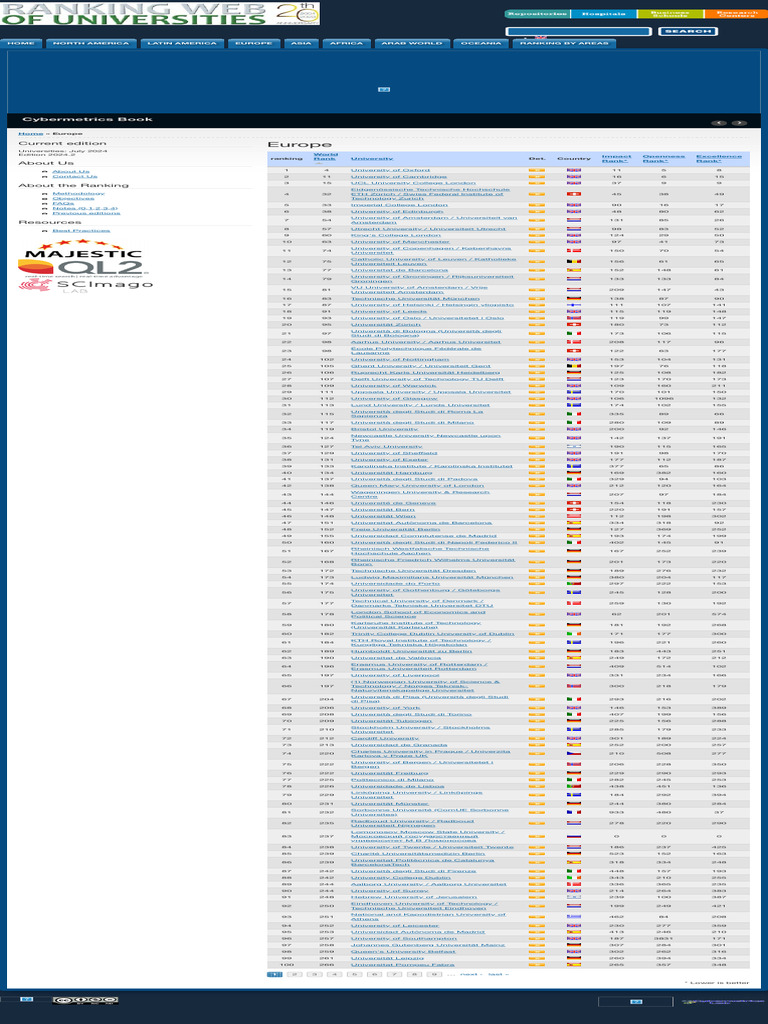Open University of Leicester link
The height and width of the screenshot is (1024, 768).
click(x=394, y=925)
